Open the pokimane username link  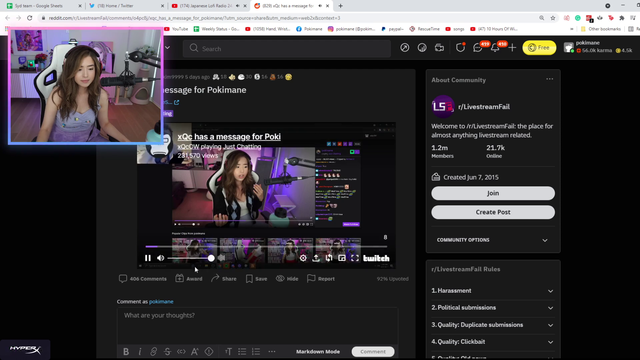pyautogui.click(x=161, y=302)
